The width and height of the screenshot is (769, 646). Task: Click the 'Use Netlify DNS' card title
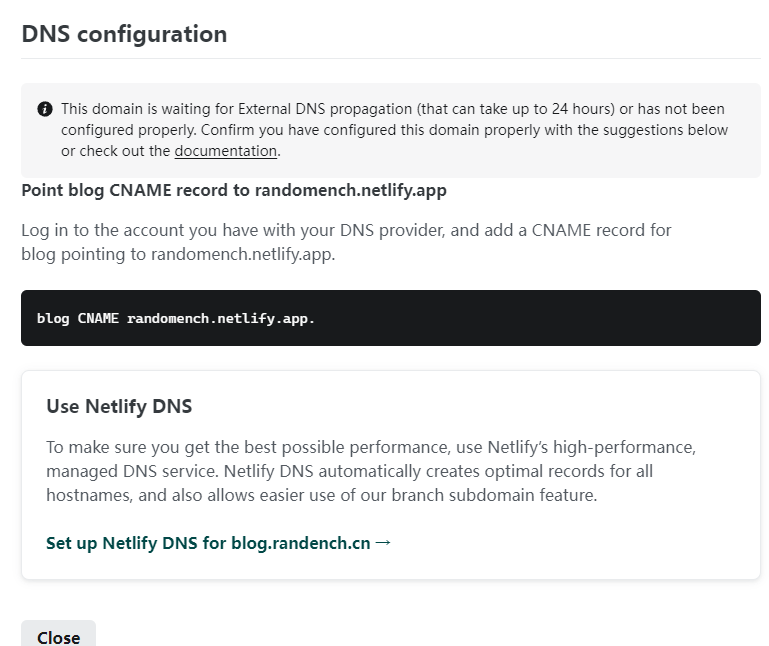[119, 406]
